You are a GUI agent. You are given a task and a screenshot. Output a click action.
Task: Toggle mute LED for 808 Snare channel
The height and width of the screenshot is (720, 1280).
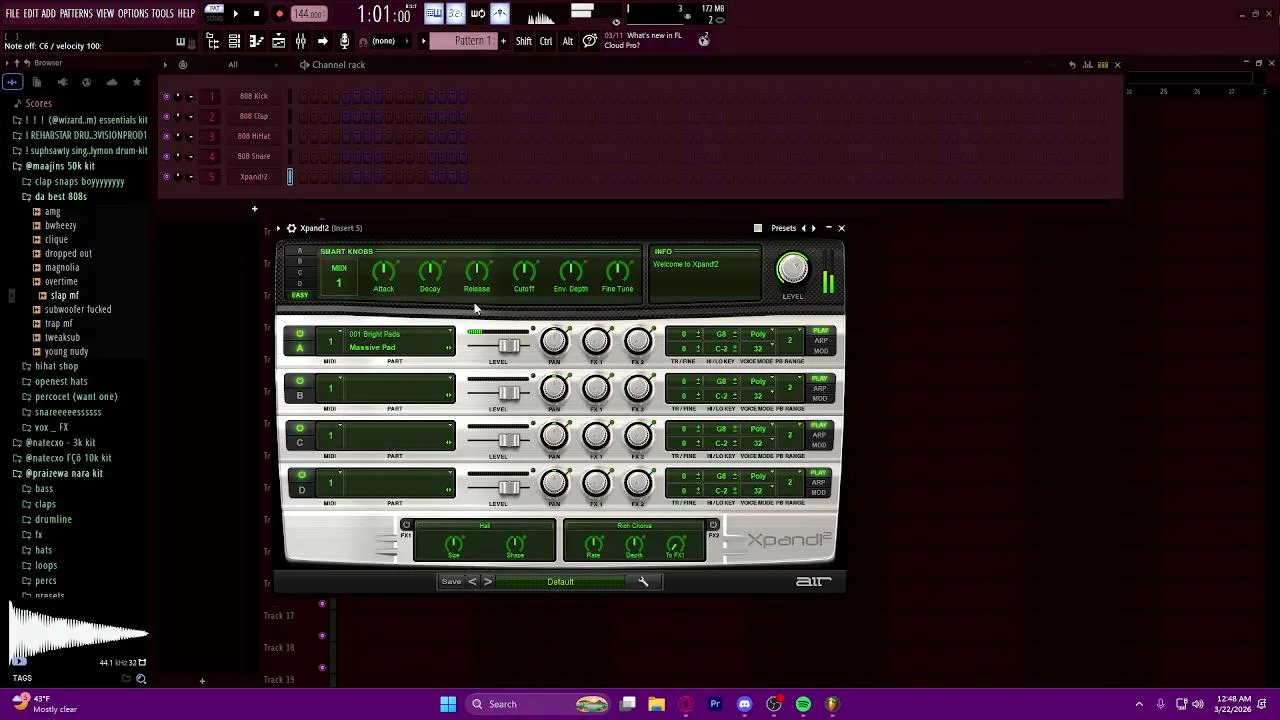tap(166, 156)
